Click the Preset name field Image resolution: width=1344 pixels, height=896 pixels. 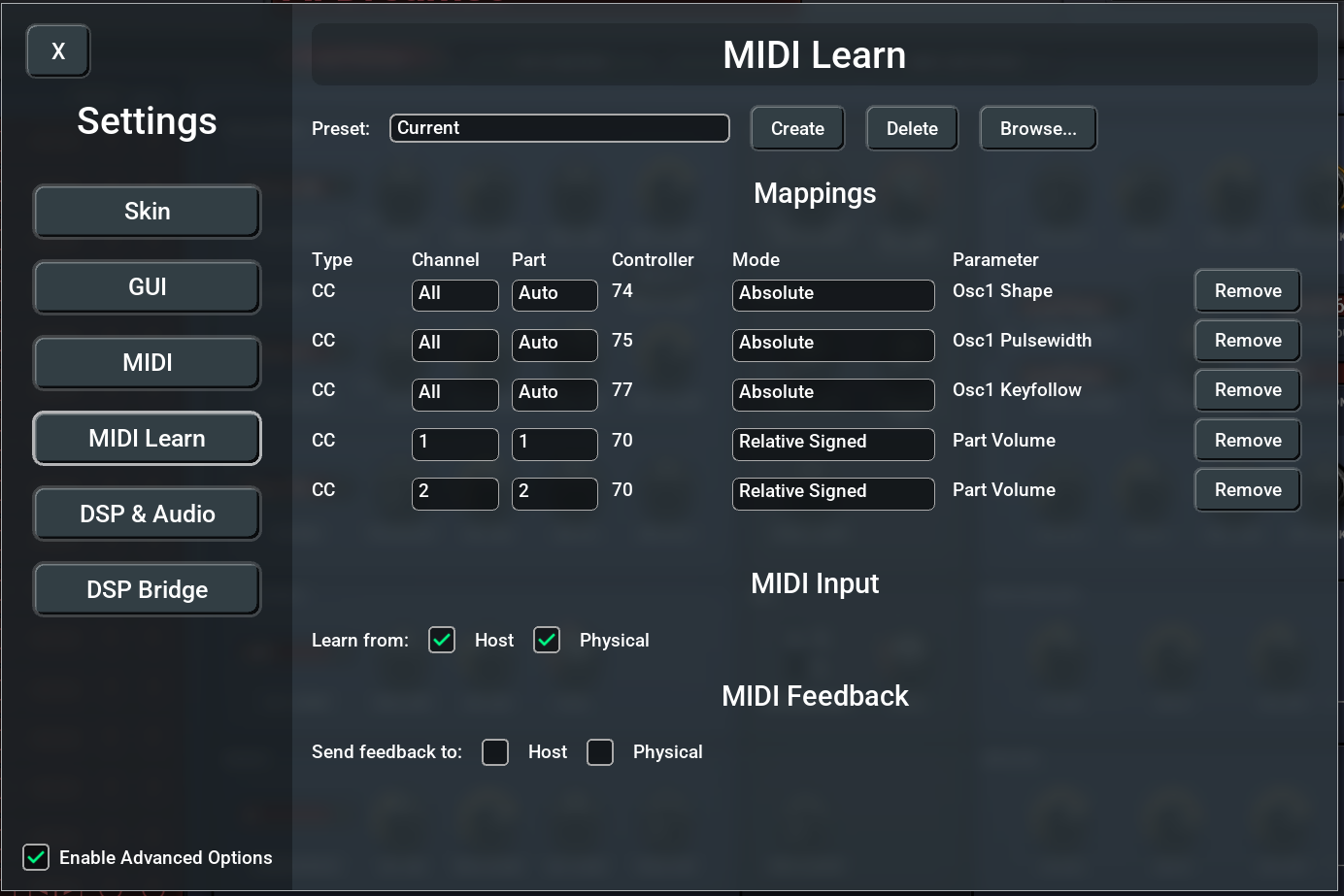[559, 128]
